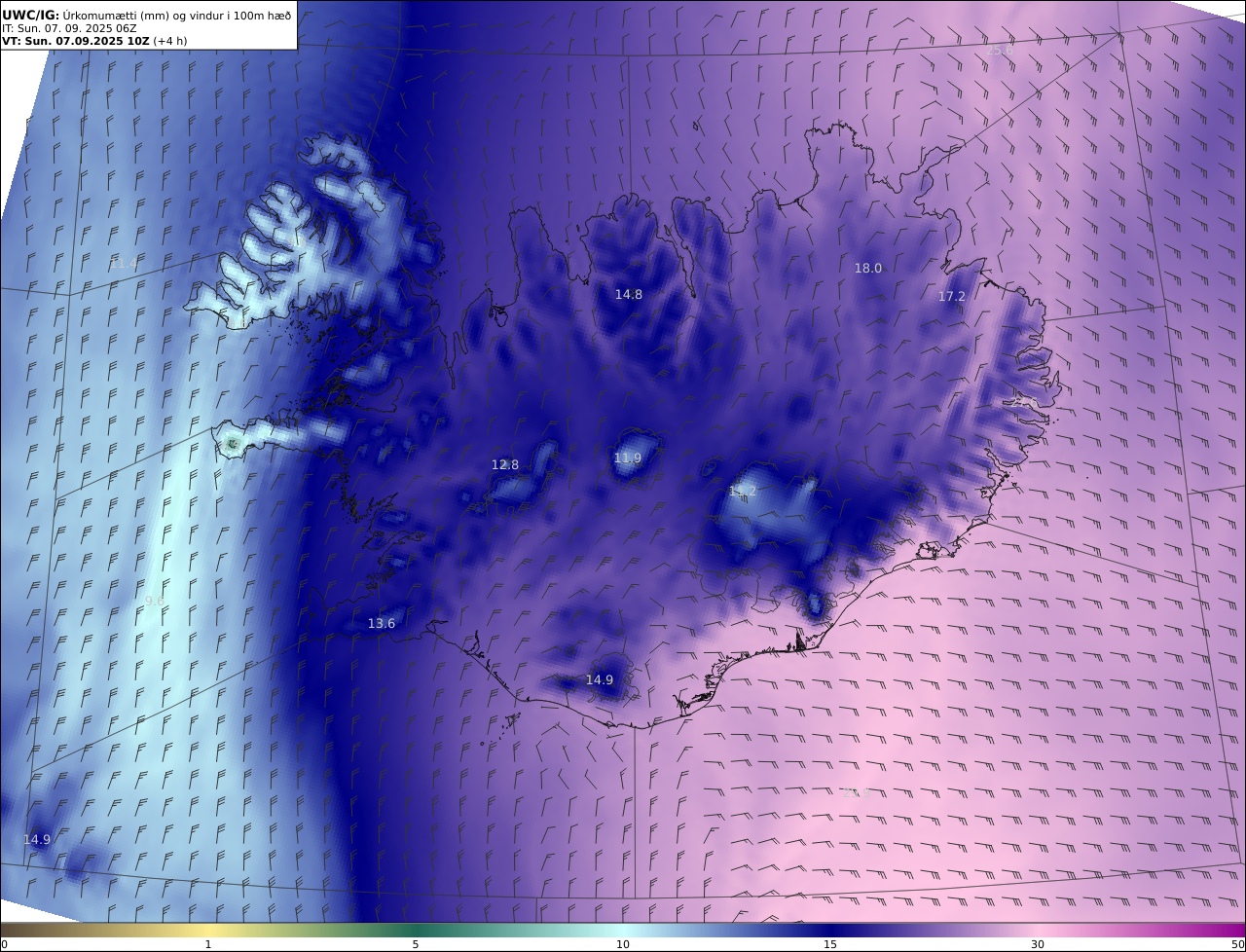Click the '1' tick on the color scale
The width and height of the screenshot is (1246, 952).
pos(208,944)
